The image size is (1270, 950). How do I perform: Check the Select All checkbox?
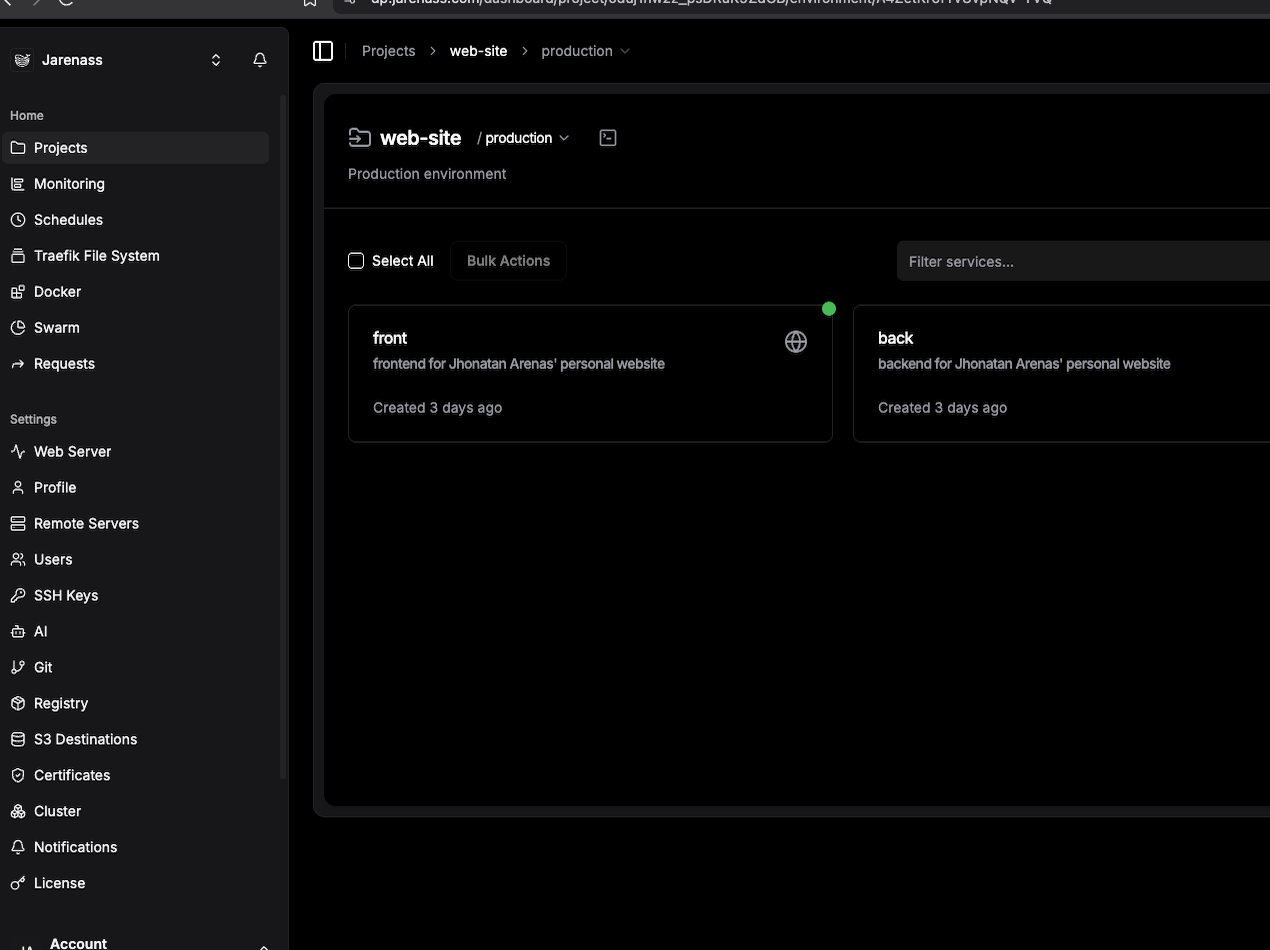pyautogui.click(x=356, y=261)
